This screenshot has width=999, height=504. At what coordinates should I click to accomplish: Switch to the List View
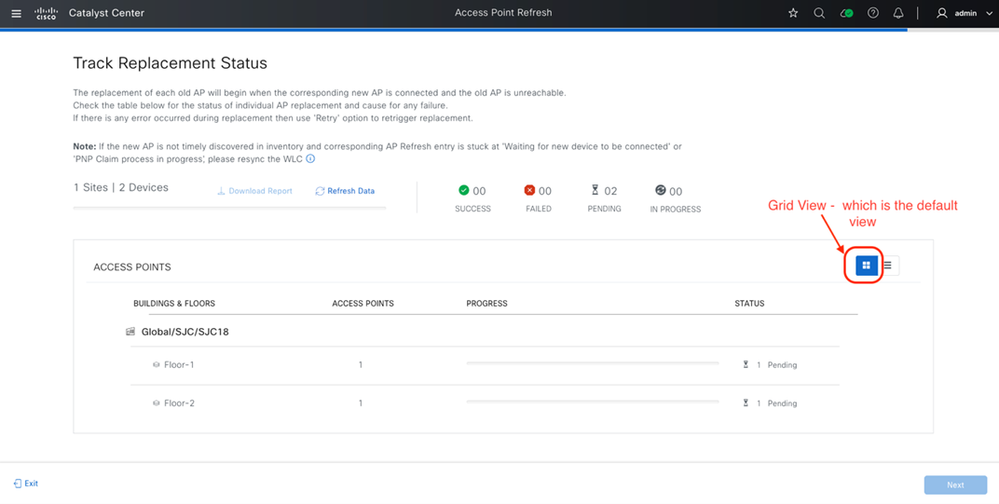point(888,265)
